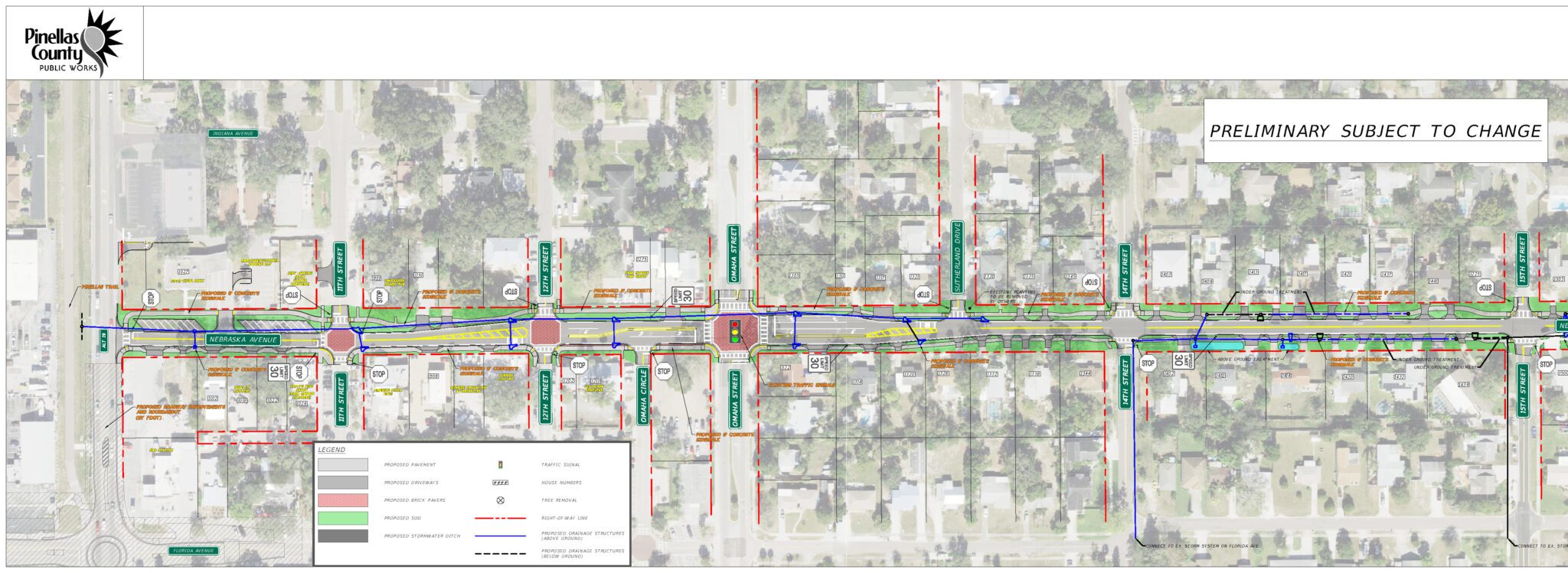This screenshot has width=1568, height=573.
Task: Click the Proposed Brick Pavers legend swatch
Action: pos(343,500)
